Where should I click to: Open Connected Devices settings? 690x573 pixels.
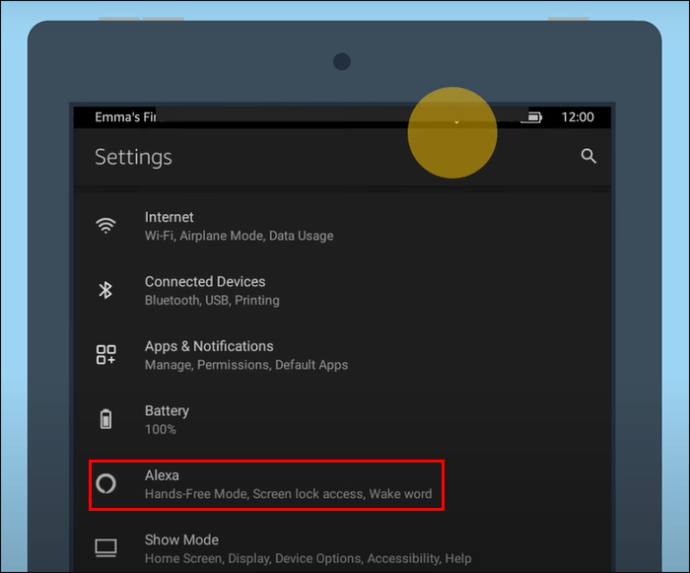coord(342,291)
